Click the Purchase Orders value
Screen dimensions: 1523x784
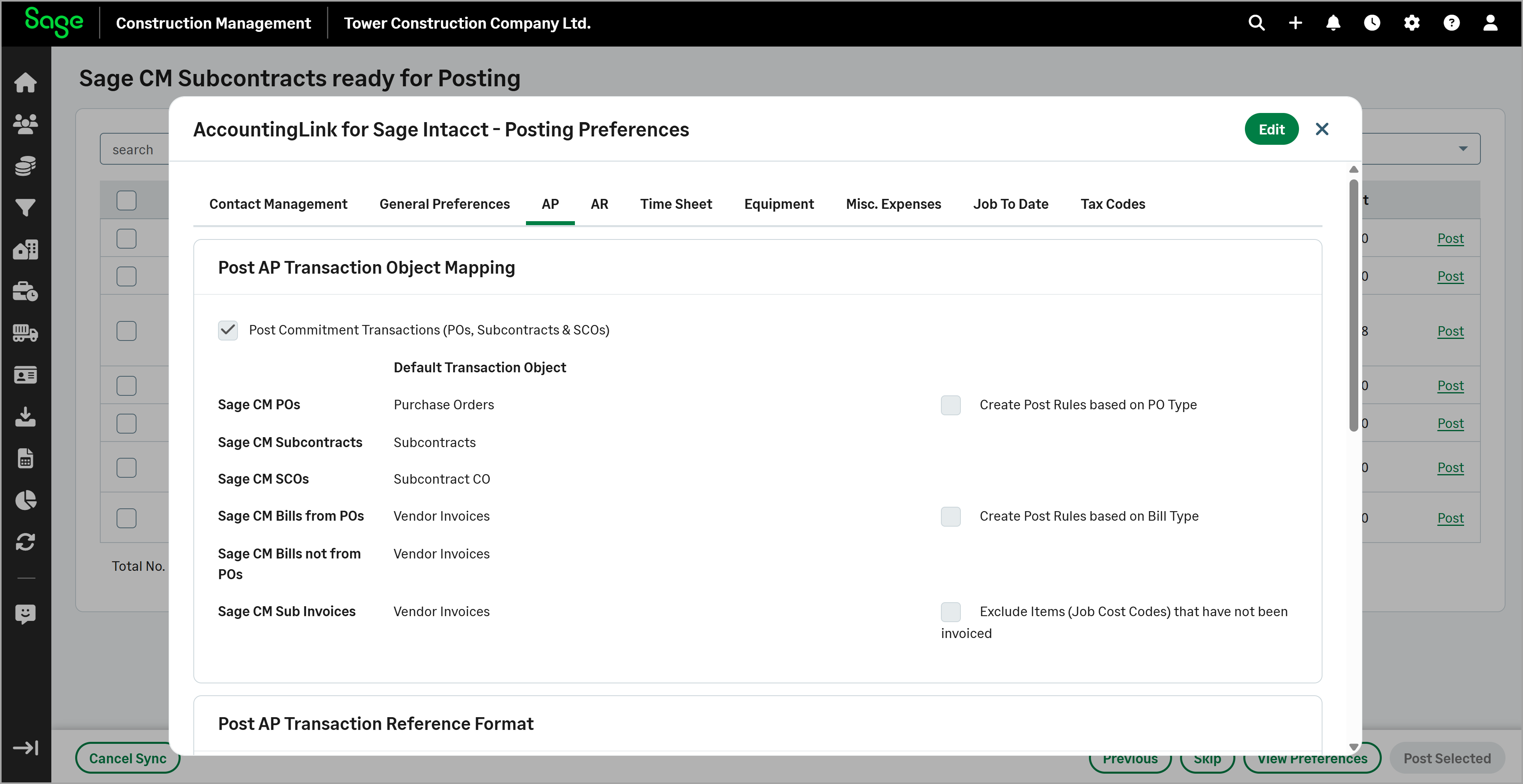444,405
